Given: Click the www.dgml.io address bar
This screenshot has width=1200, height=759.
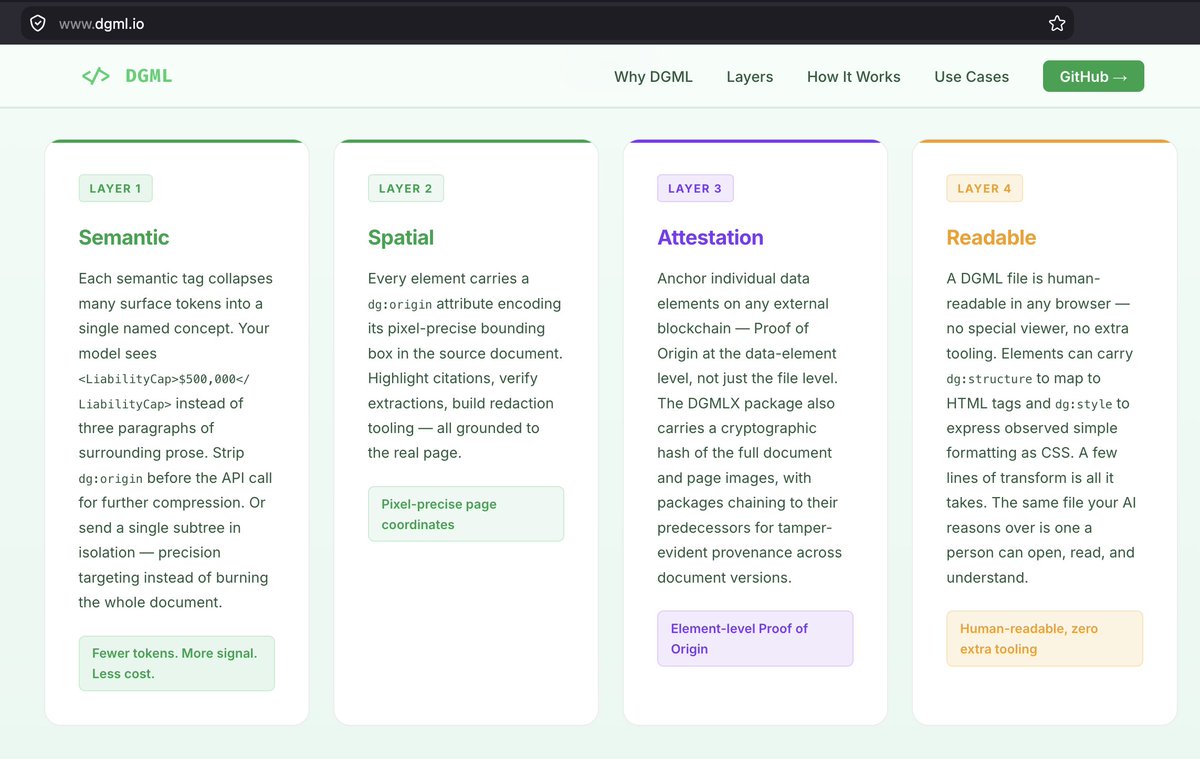Looking at the screenshot, I should [547, 23].
